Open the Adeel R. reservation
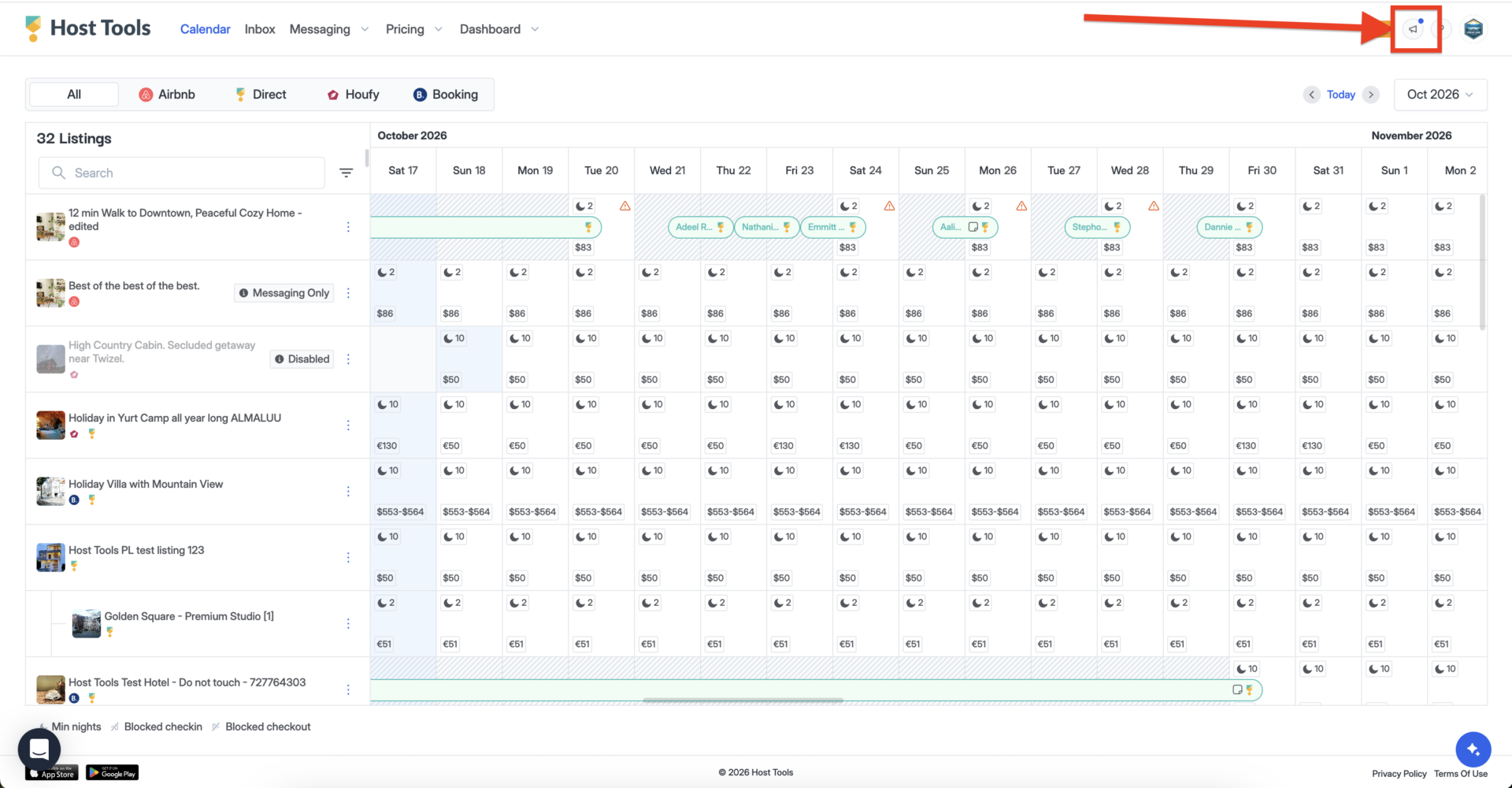The image size is (1512, 788). pos(701,227)
